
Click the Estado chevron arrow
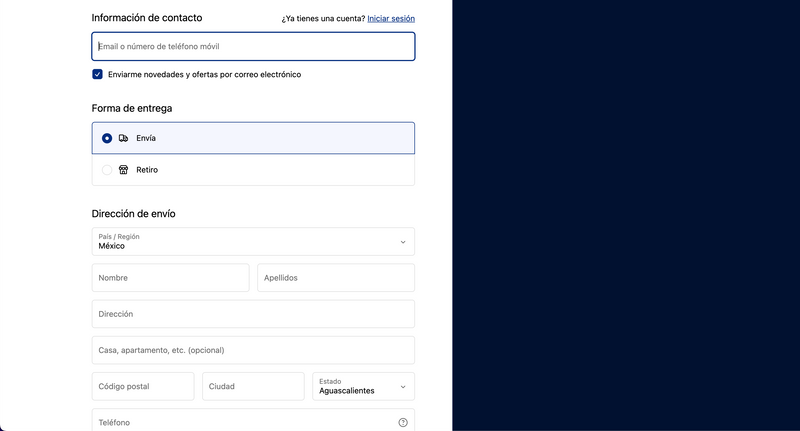click(x=403, y=387)
